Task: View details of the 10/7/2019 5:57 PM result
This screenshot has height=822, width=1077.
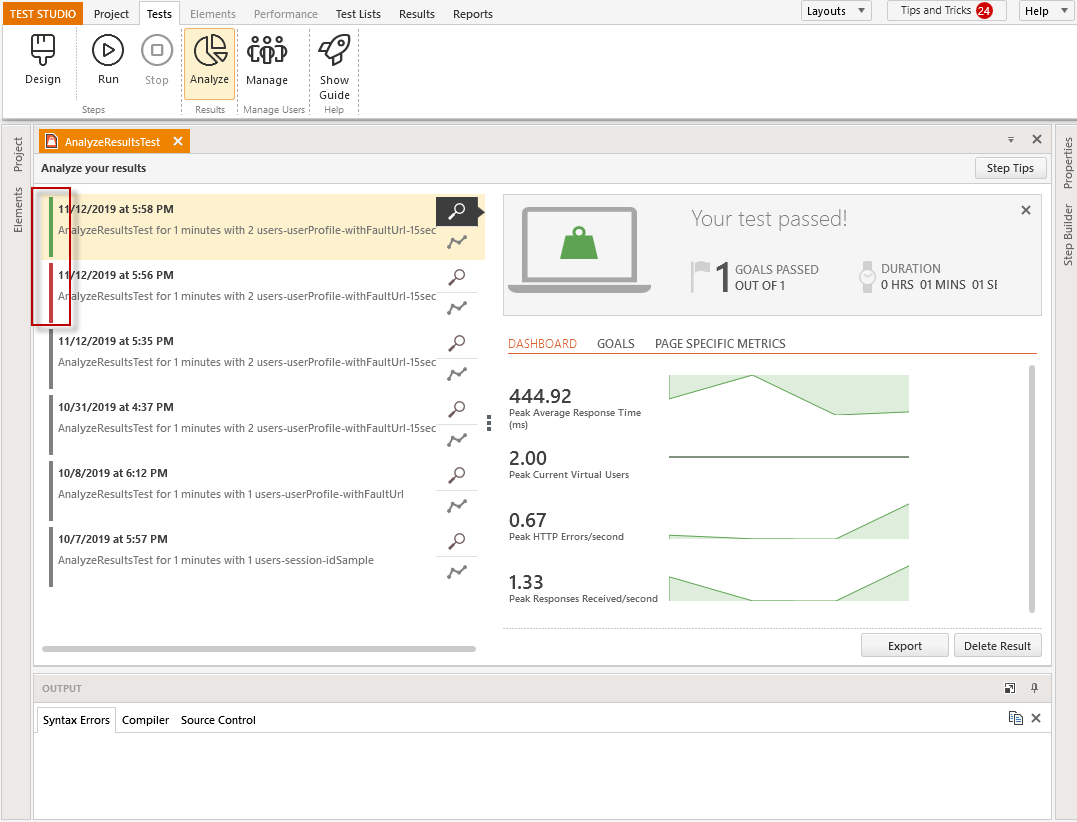Action: [x=457, y=540]
